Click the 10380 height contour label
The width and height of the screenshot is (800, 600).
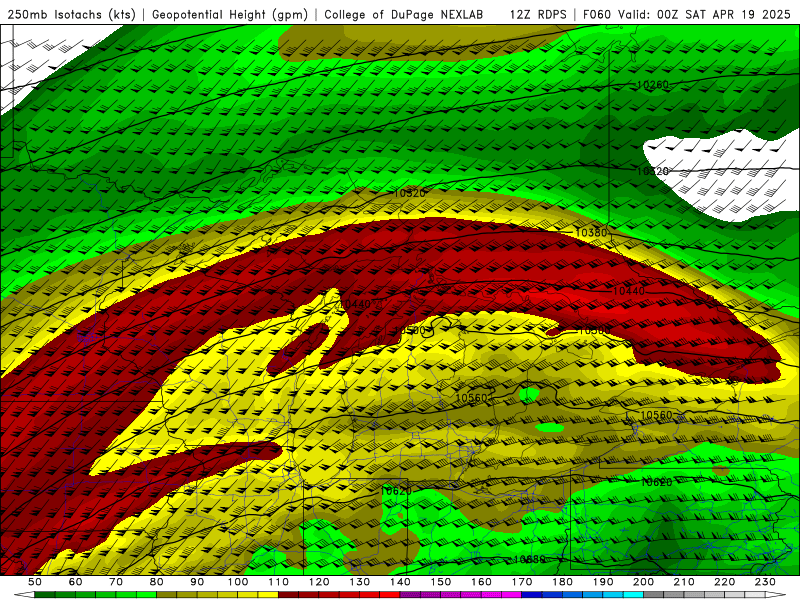pyautogui.click(x=591, y=233)
